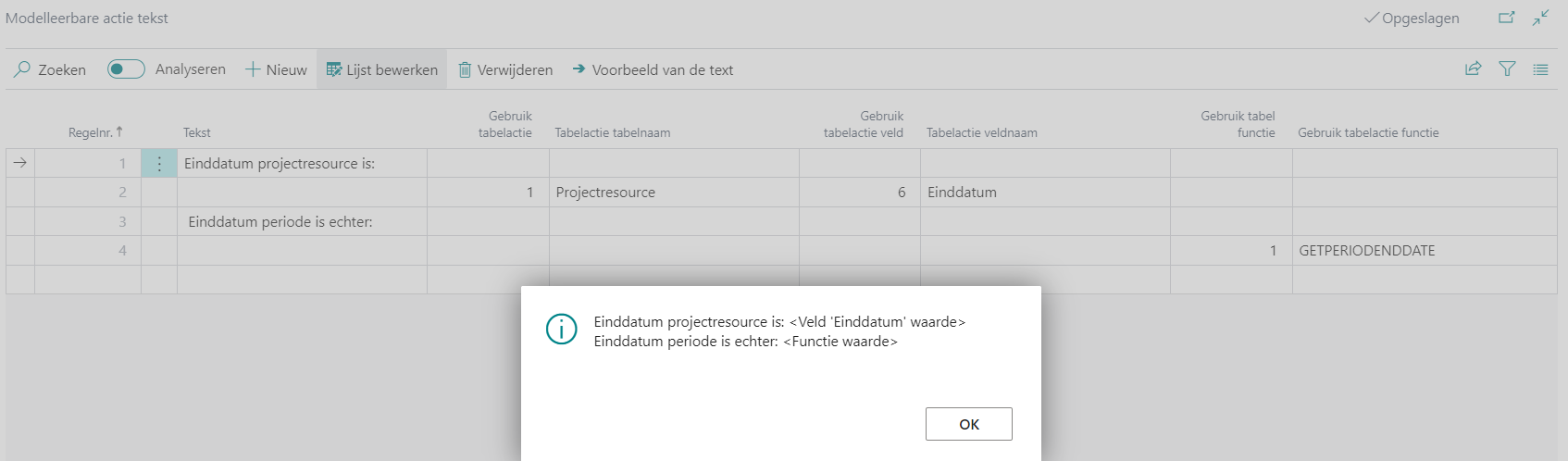Click the collapse page arrows icon
The height and width of the screenshot is (461, 1568).
click(1540, 18)
